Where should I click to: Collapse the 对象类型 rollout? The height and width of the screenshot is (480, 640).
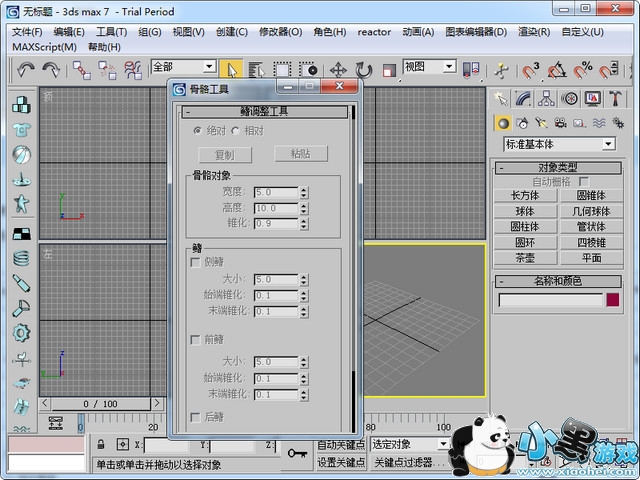click(x=559, y=168)
